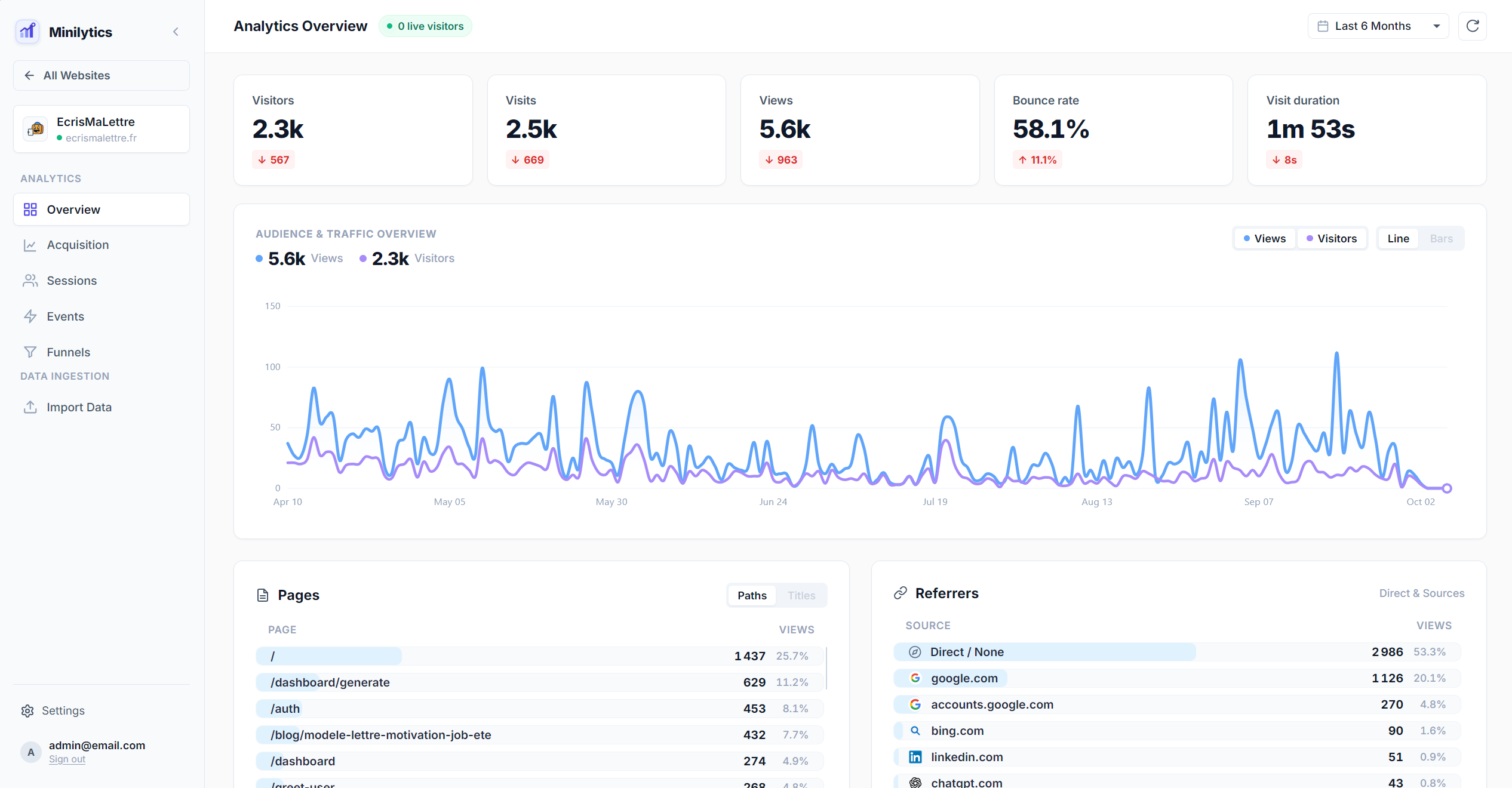Click the Minilytics logo icon
Screen dimensions: 1512x788
(x=27, y=32)
